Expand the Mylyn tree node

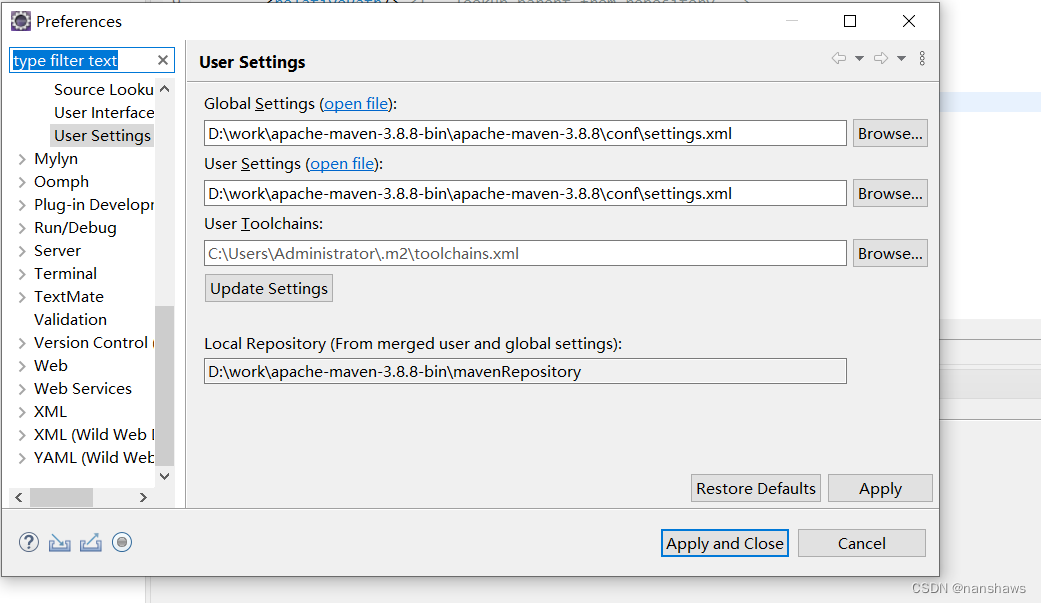coord(22,159)
